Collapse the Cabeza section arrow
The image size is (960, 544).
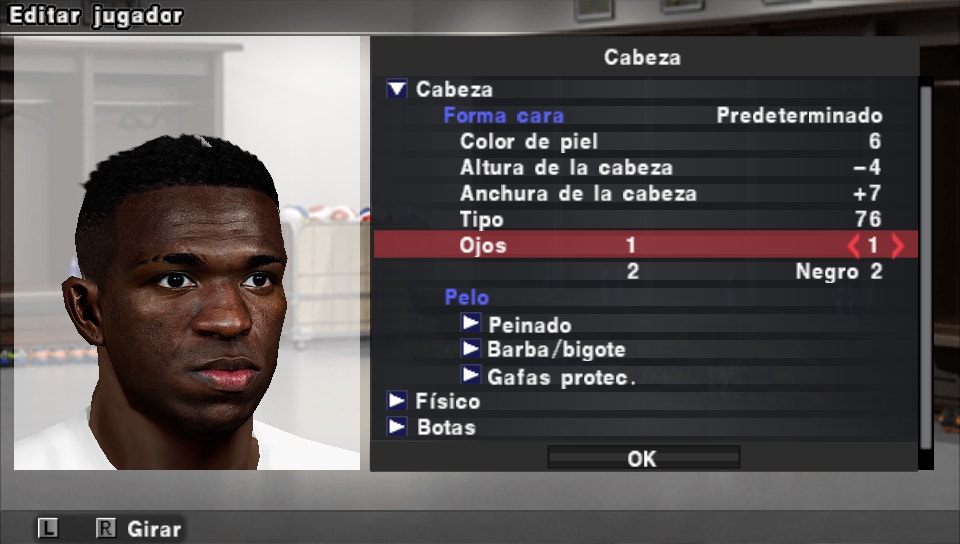[397, 89]
